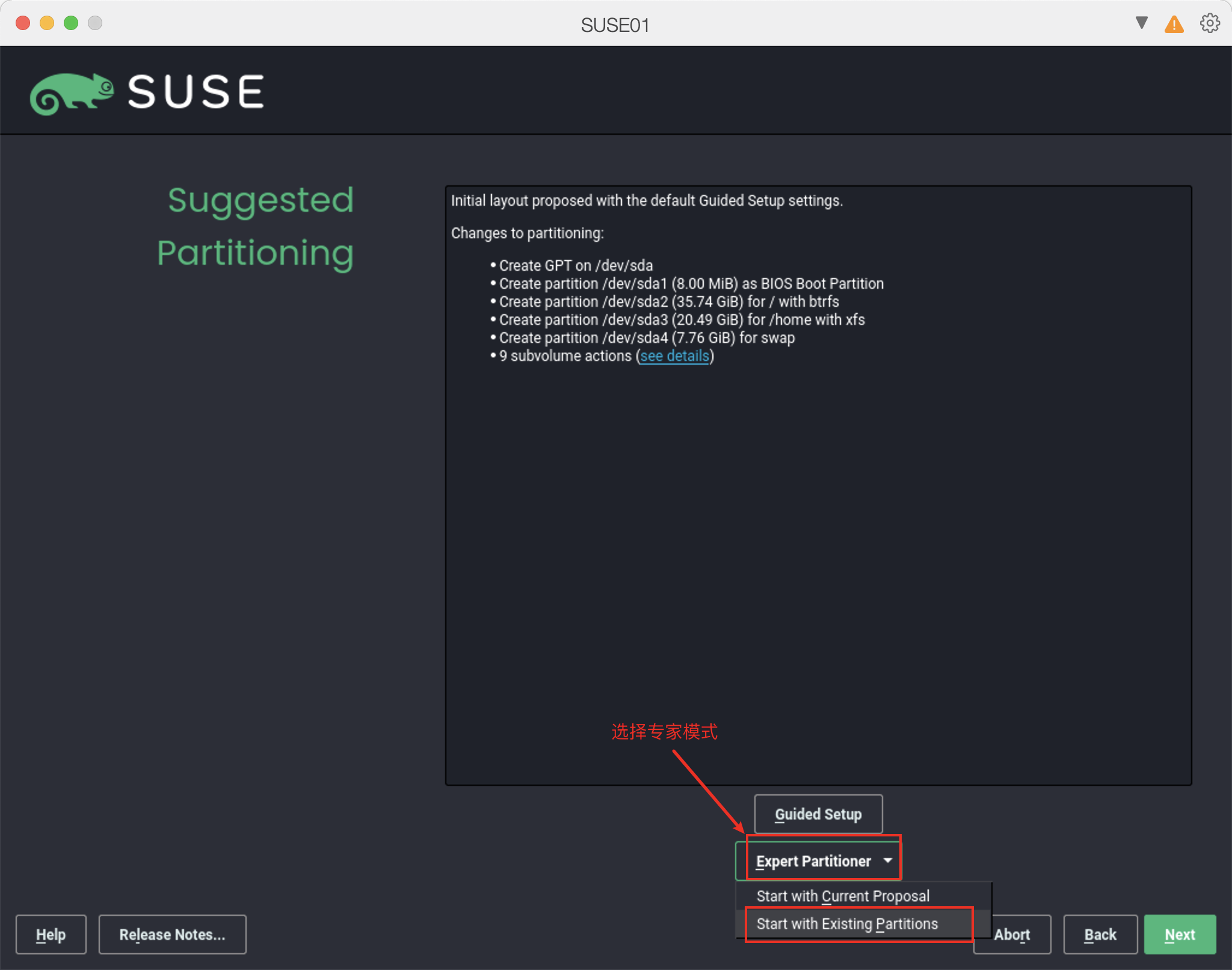Open the settings gear icon in title bar
This screenshot has height=970, width=1232.
(1210, 23)
